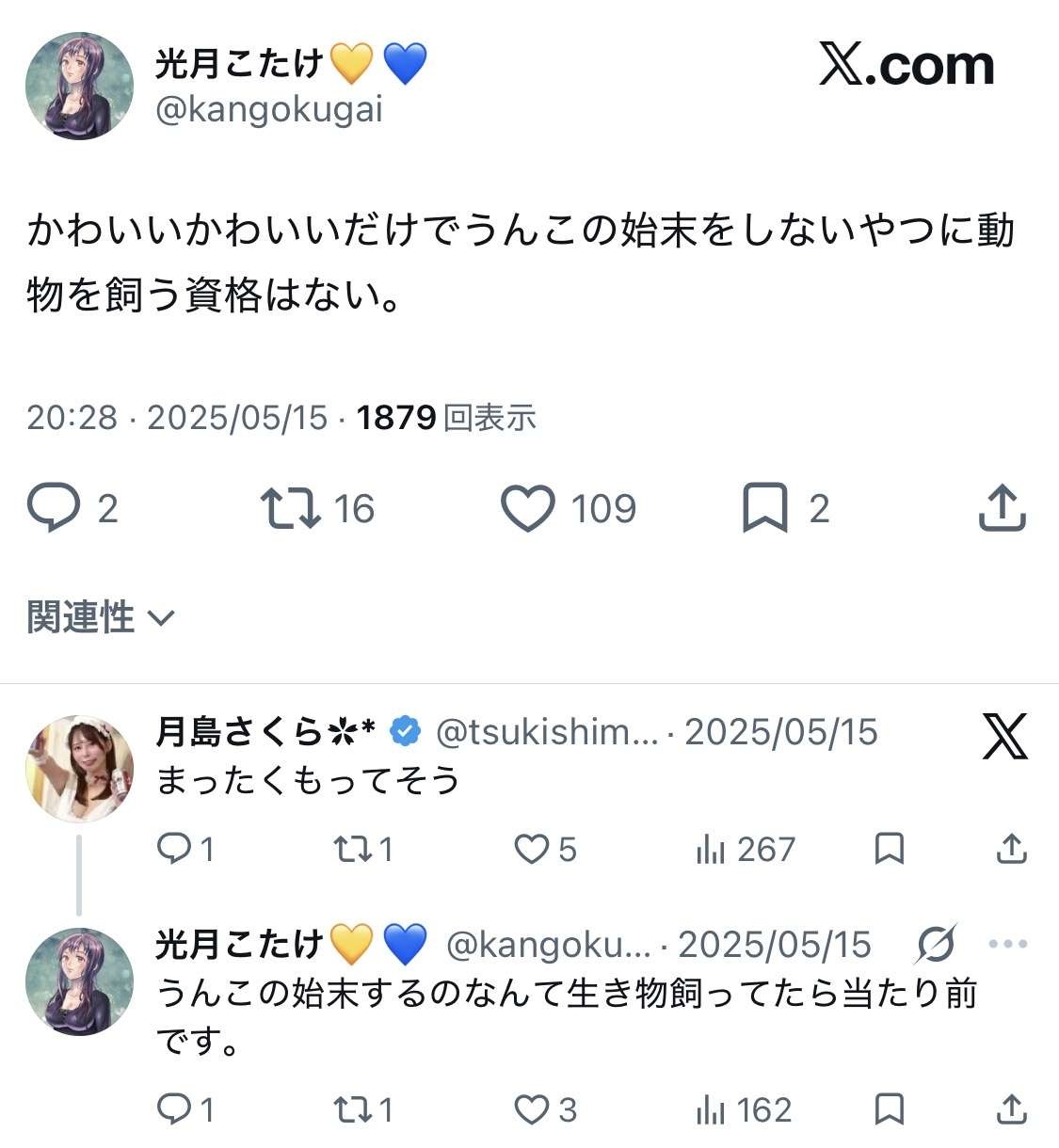The image size is (1059, 1148).
Task: View analytics for reply with 162 views
Action: 711,1109
